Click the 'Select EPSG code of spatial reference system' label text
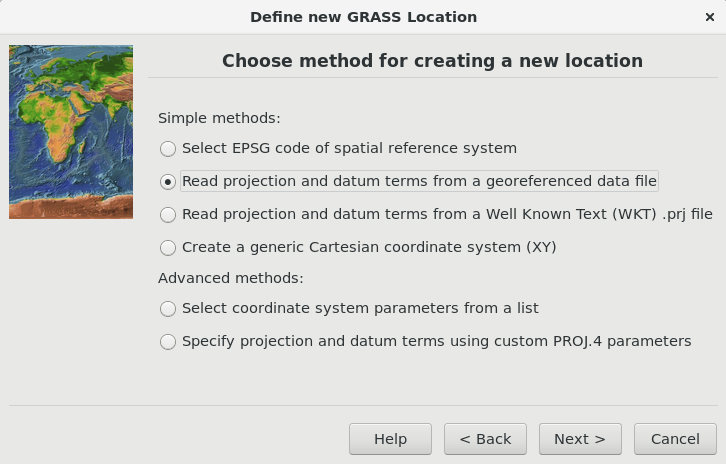726x464 pixels. pyautogui.click(x=349, y=148)
